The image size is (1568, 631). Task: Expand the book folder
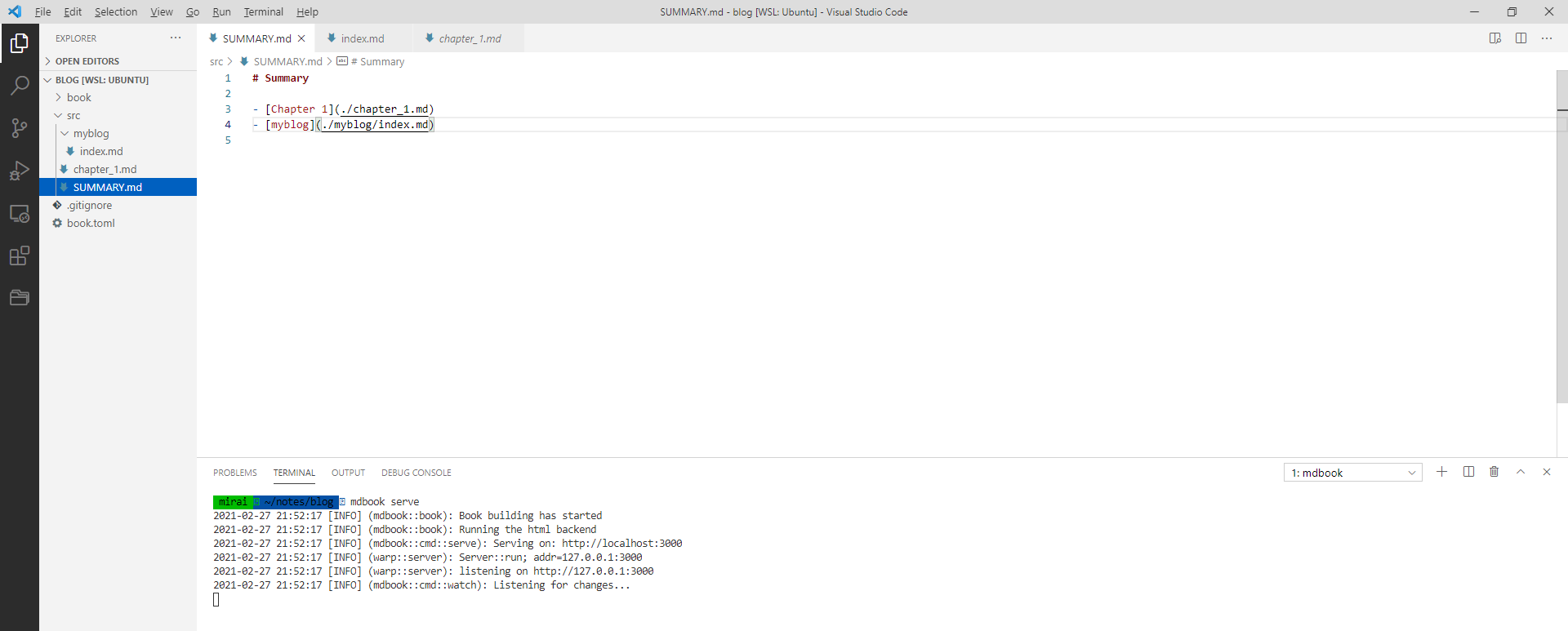coord(118,97)
